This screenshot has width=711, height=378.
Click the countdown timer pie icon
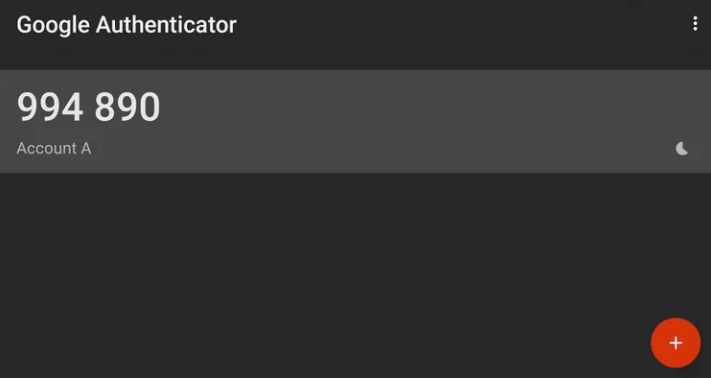coord(682,148)
